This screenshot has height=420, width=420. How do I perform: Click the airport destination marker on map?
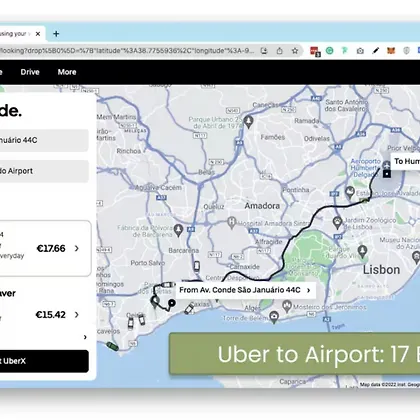(x=387, y=173)
